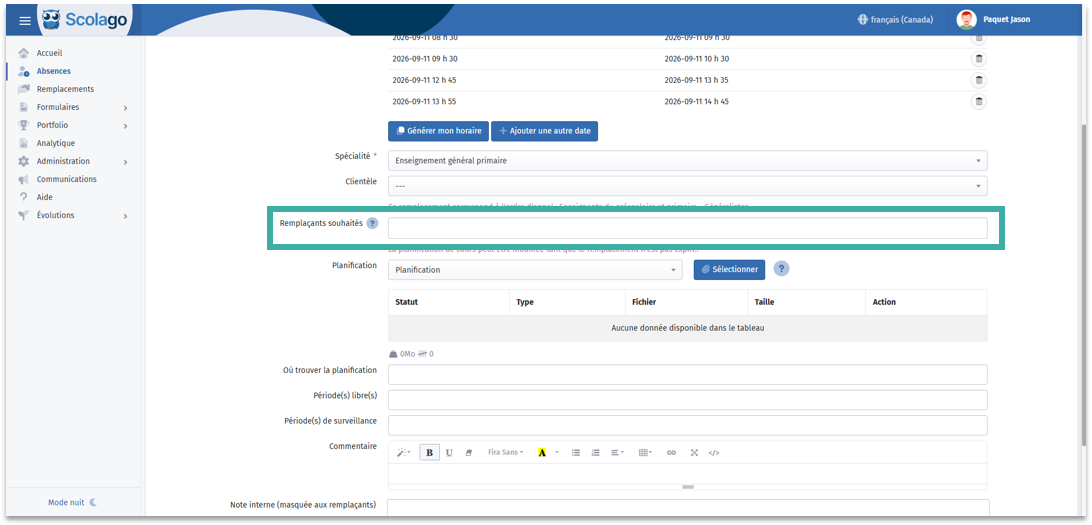Screen dimensions: 1092x525
Task: Toggle Mode nuit
Action: tap(72, 502)
